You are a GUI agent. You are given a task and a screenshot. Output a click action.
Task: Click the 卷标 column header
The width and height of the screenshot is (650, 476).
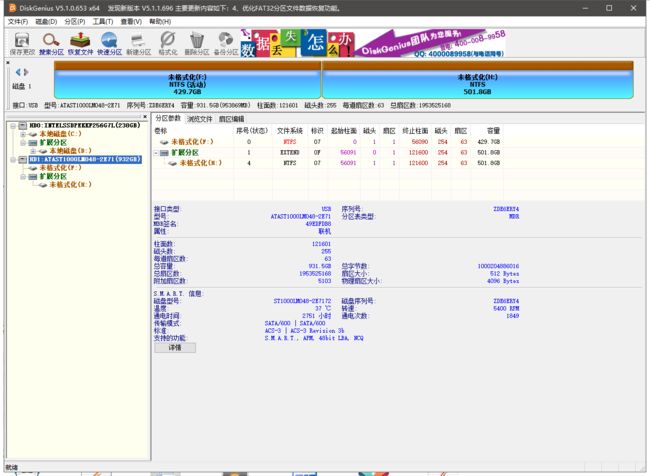click(x=160, y=131)
